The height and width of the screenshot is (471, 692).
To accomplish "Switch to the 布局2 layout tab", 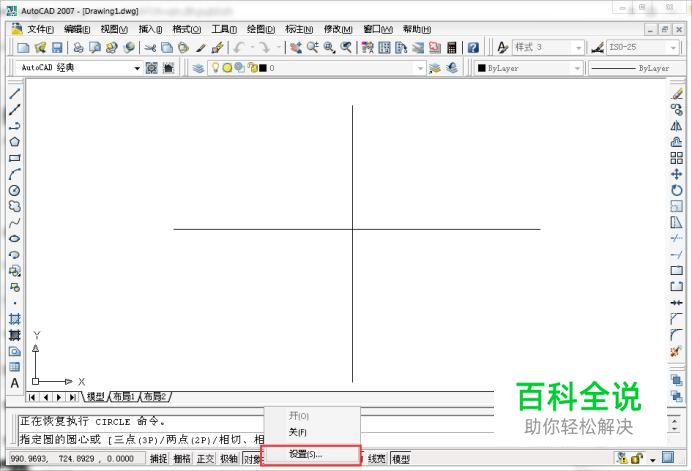I will click(155, 396).
